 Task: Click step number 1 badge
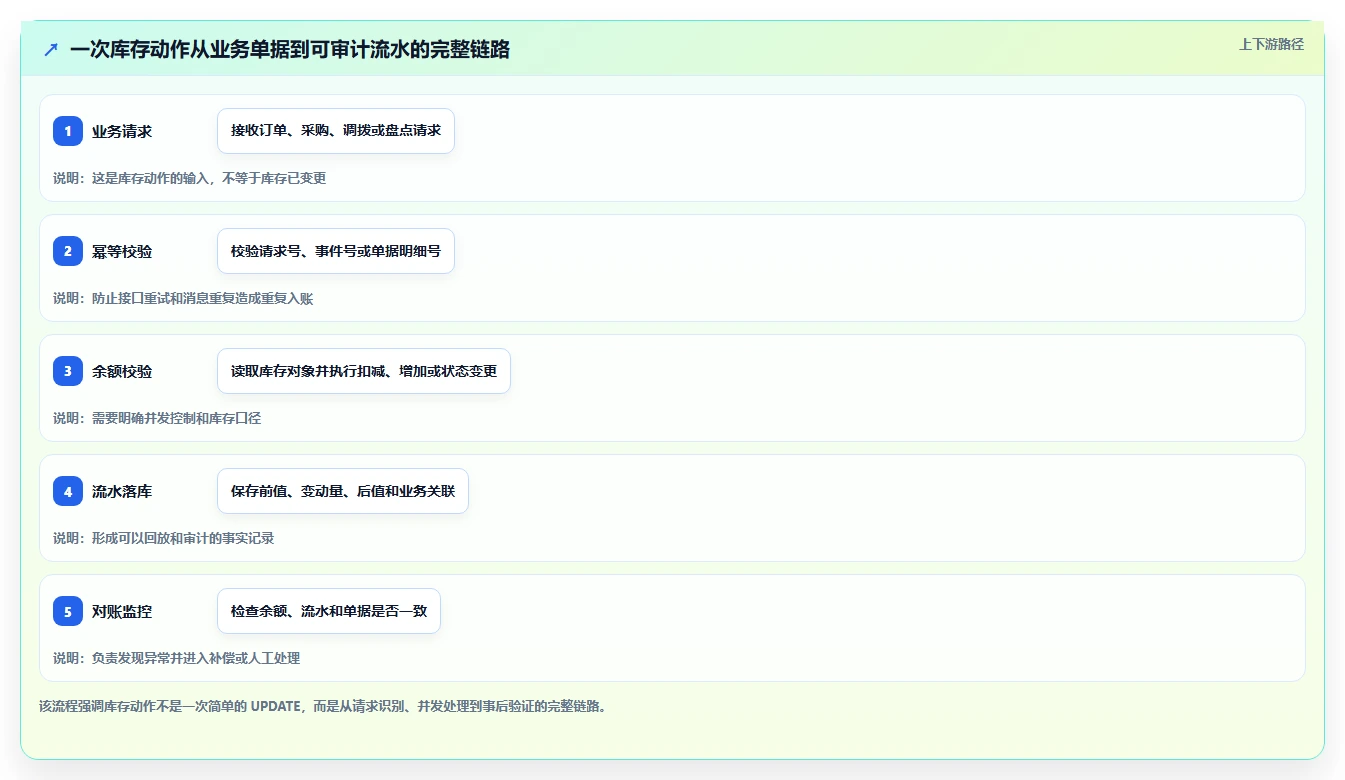point(68,131)
